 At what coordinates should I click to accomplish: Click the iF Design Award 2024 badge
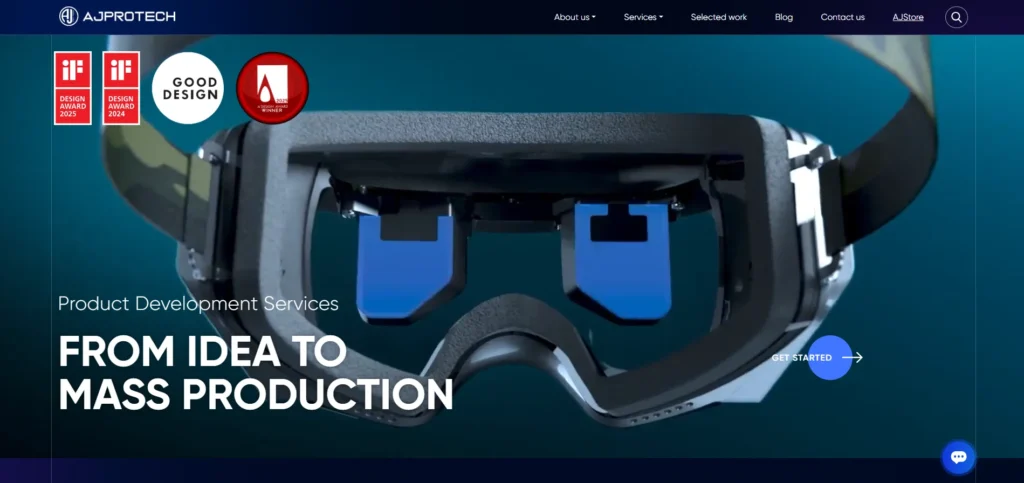point(121,88)
